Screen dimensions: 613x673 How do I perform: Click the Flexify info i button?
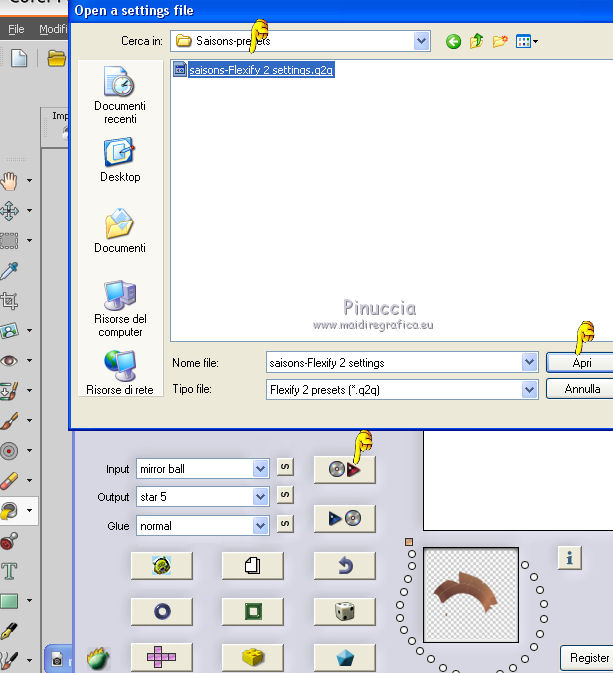click(x=569, y=558)
